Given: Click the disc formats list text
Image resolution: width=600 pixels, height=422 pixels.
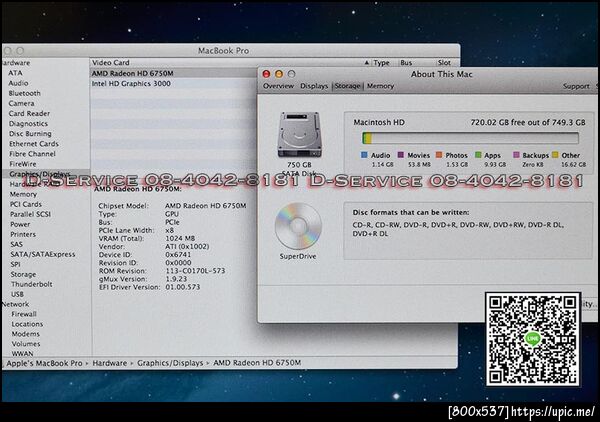Looking at the screenshot, I should coord(458,229).
